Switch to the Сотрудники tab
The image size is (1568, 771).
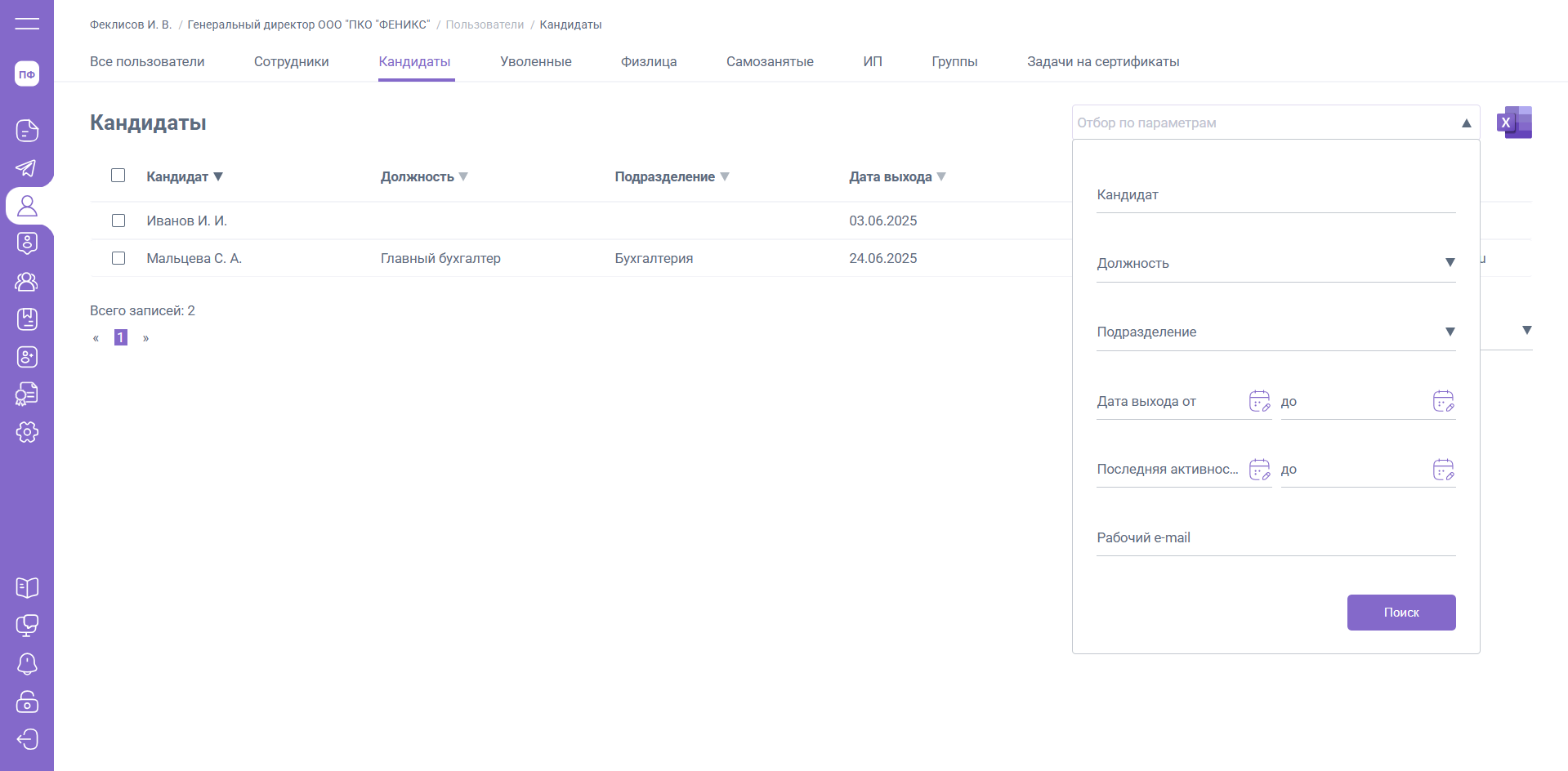[291, 62]
